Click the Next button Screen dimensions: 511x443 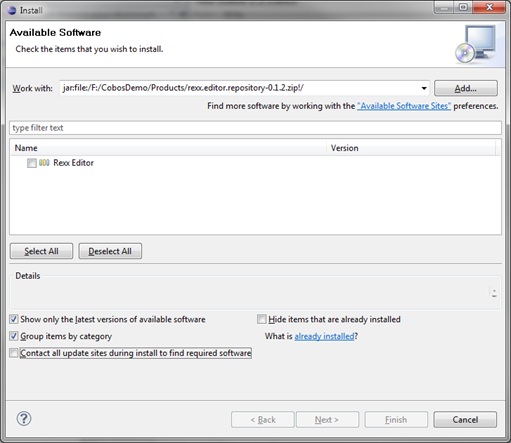327,420
